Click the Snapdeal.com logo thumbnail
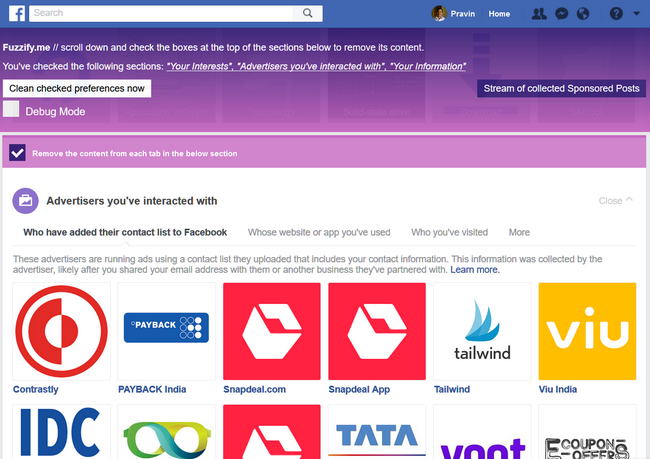Screen dimensions: 650x459 point(272,331)
